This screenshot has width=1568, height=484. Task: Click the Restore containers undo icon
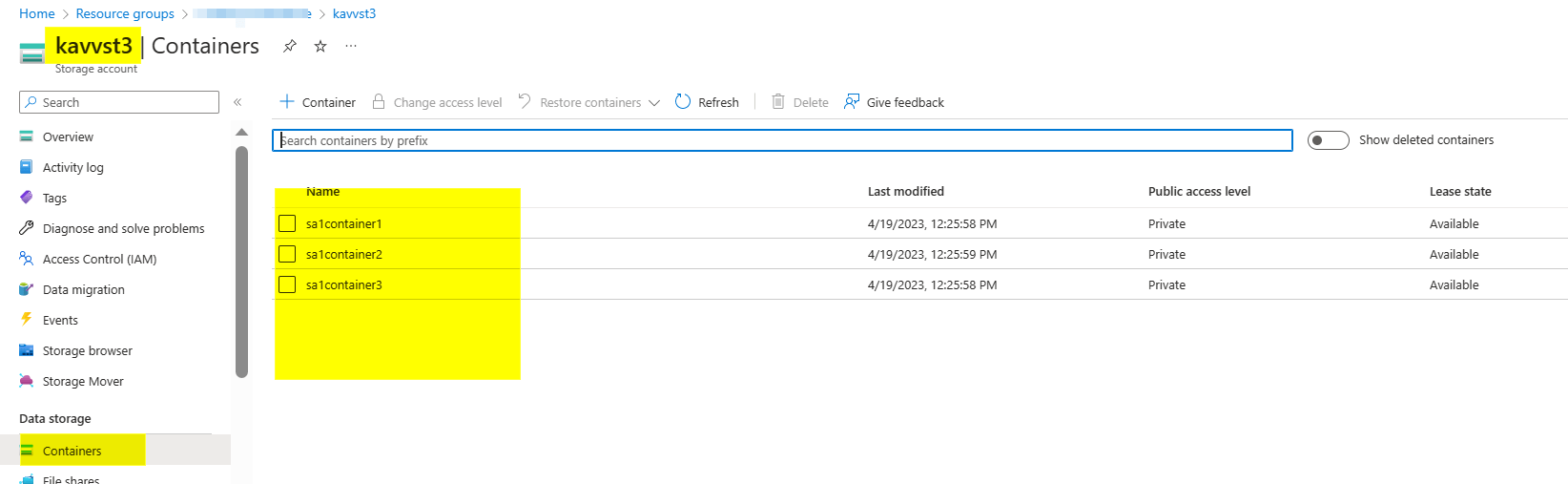point(525,101)
